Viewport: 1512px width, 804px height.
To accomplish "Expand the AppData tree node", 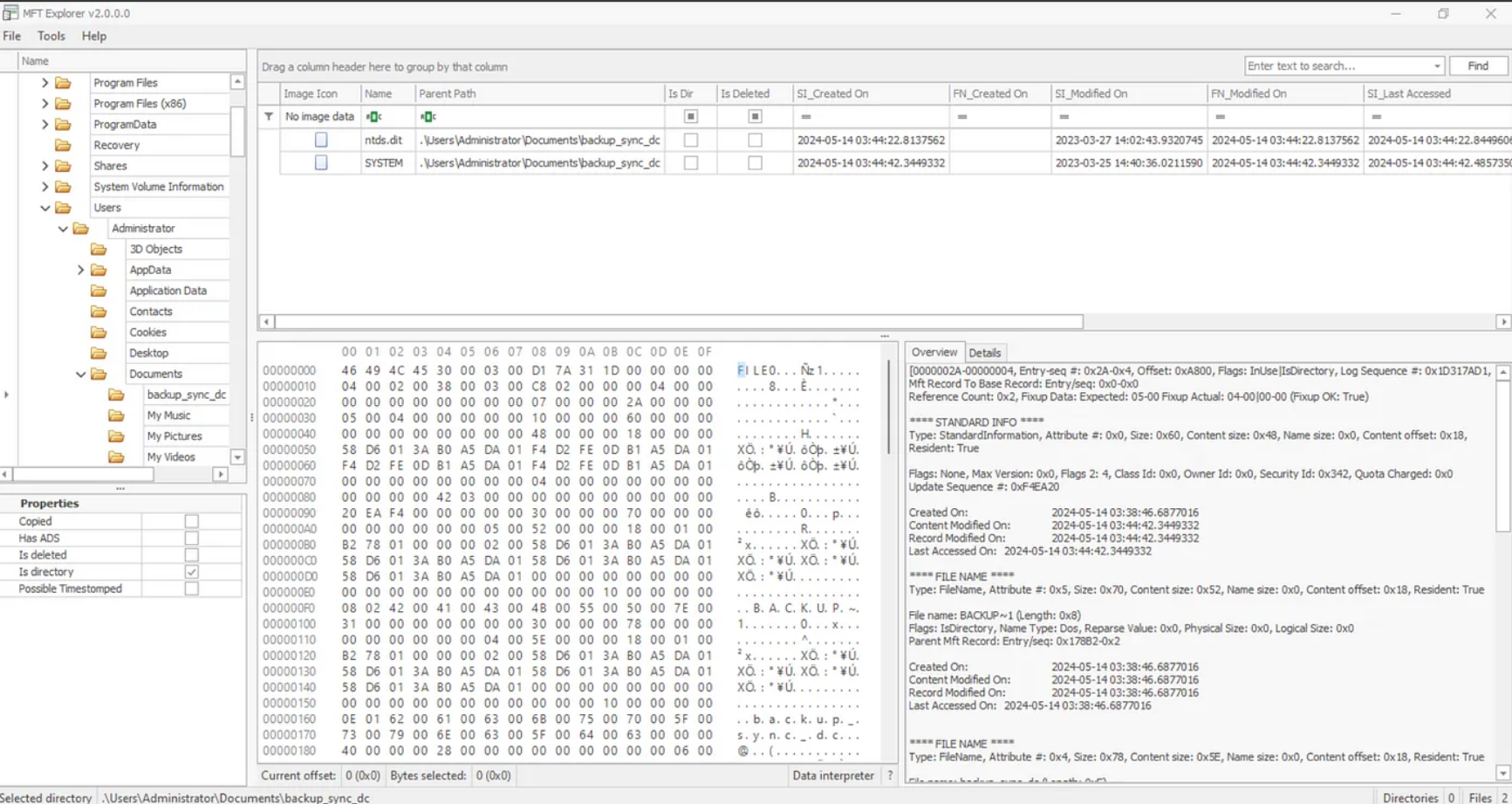I will 80,270.
